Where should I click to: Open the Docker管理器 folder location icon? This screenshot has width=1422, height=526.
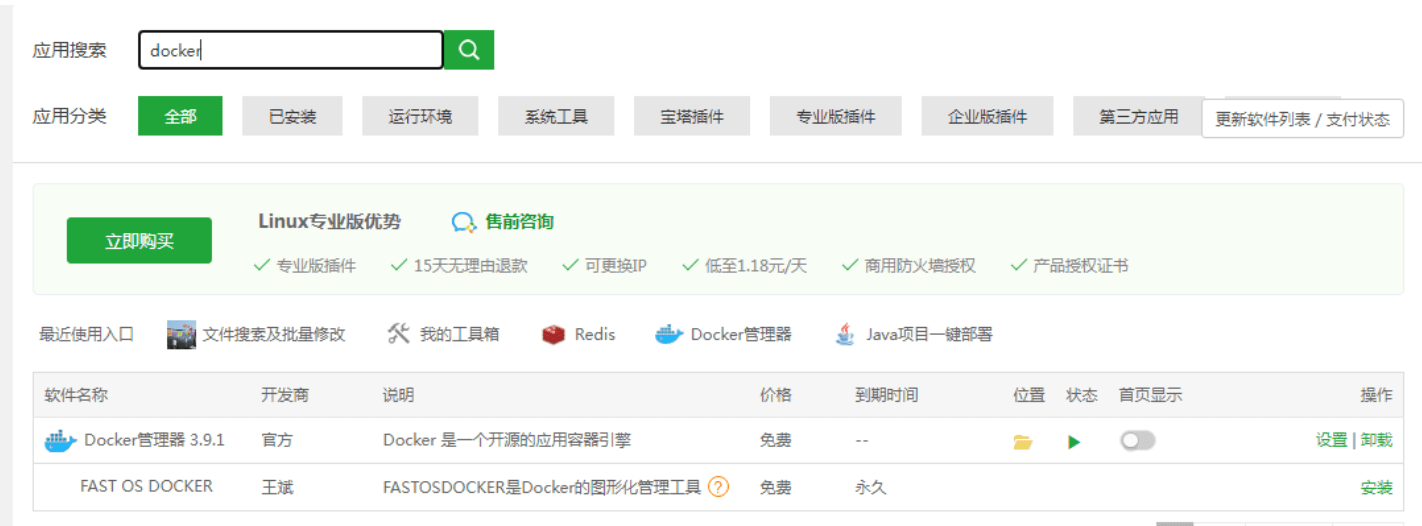1022,442
